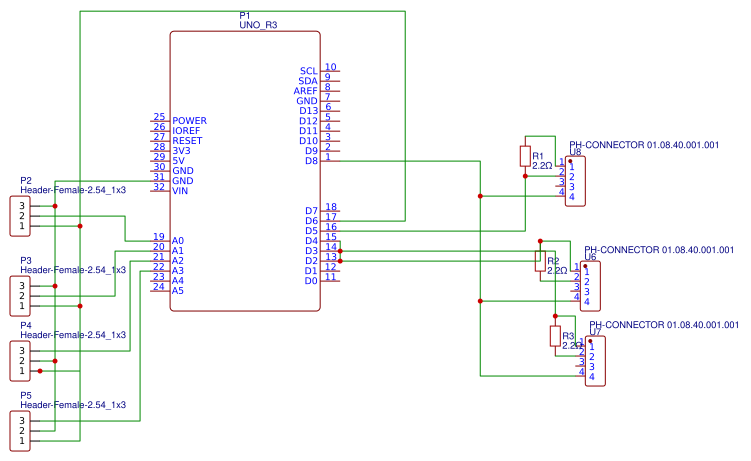Click the 5V pin label
Screen dimensions: 751x461
pyautogui.click(x=179, y=161)
